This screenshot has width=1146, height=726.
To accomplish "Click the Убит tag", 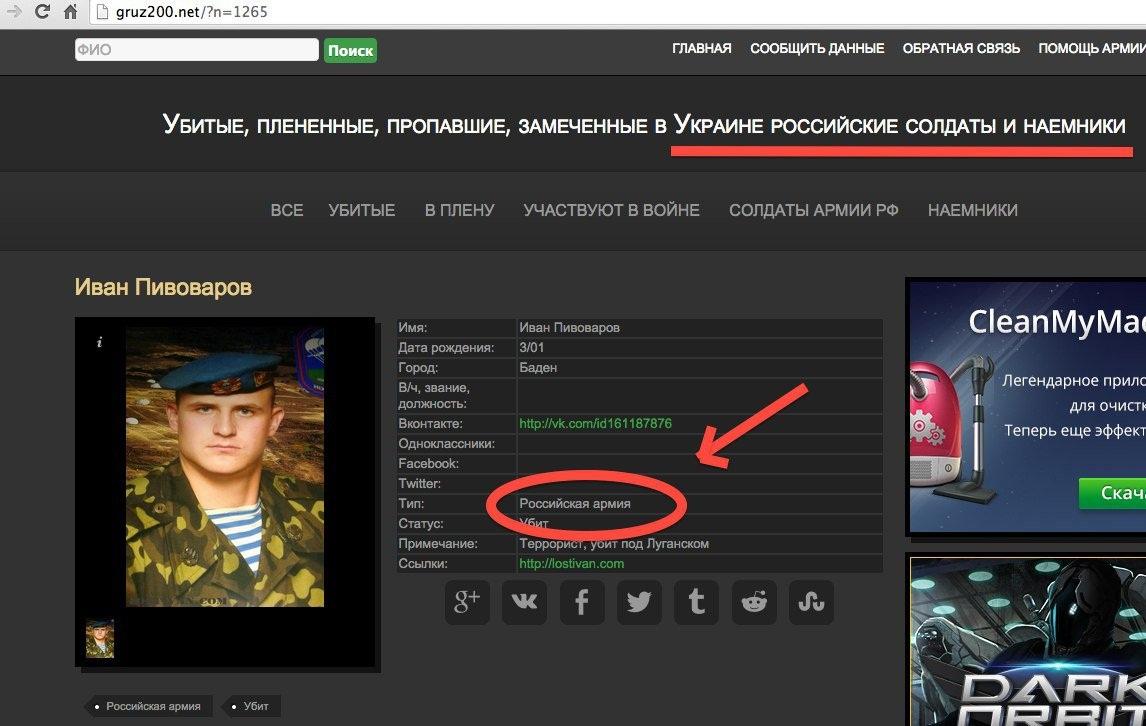I will 250,706.
